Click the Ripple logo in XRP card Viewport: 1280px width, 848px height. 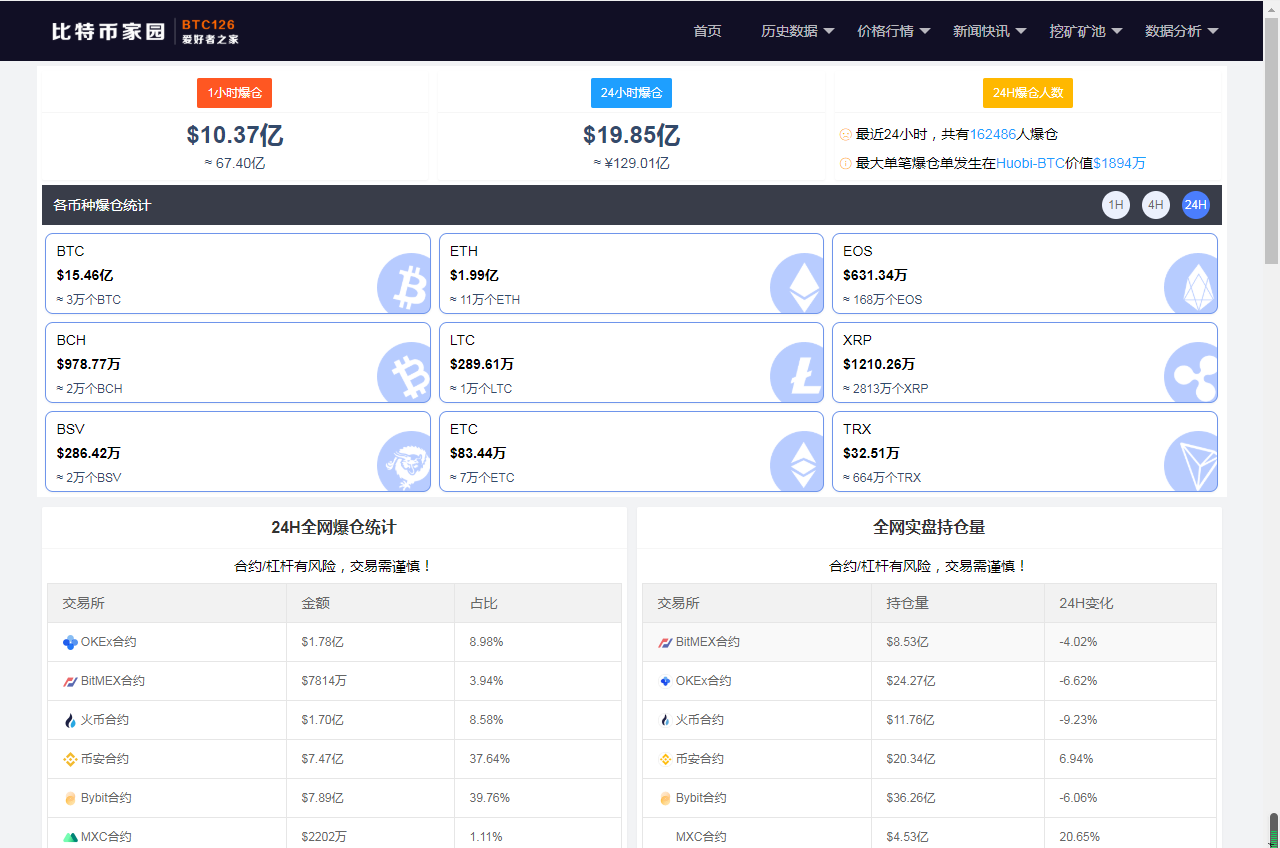click(1190, 374)
